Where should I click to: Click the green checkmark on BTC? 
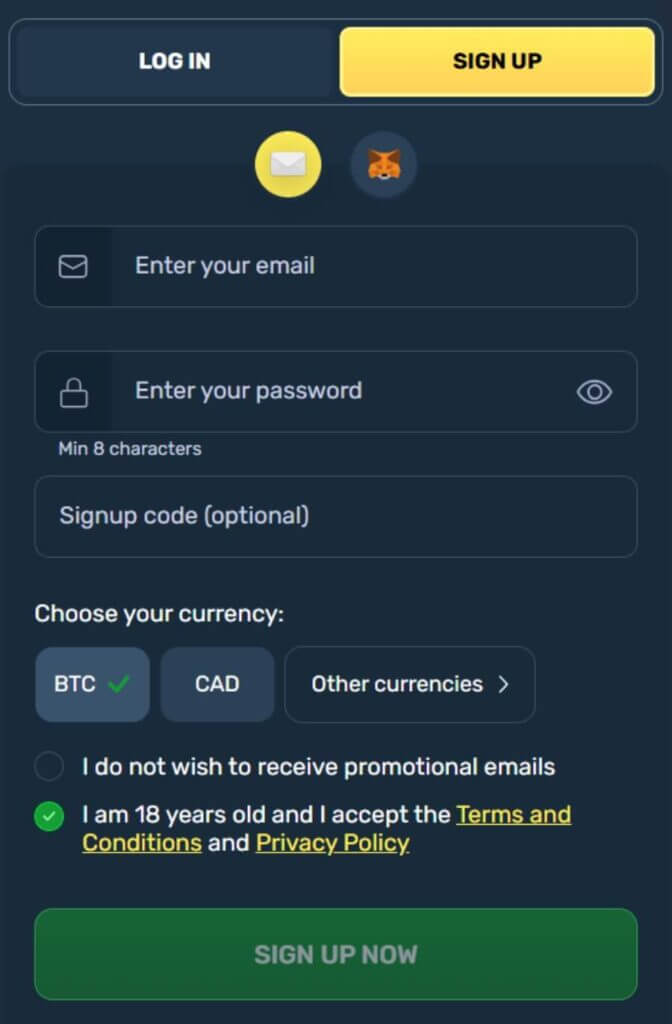pos(119,684)
